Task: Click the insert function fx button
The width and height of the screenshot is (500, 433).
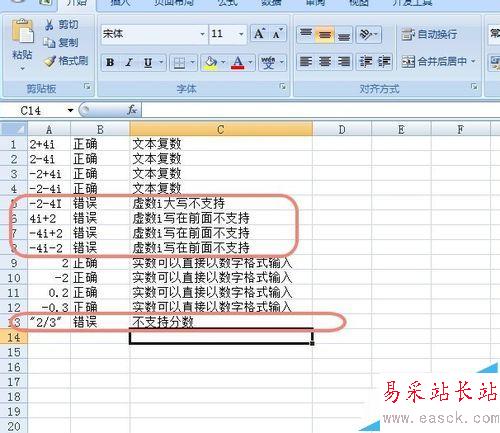Action: coord(132,110)
